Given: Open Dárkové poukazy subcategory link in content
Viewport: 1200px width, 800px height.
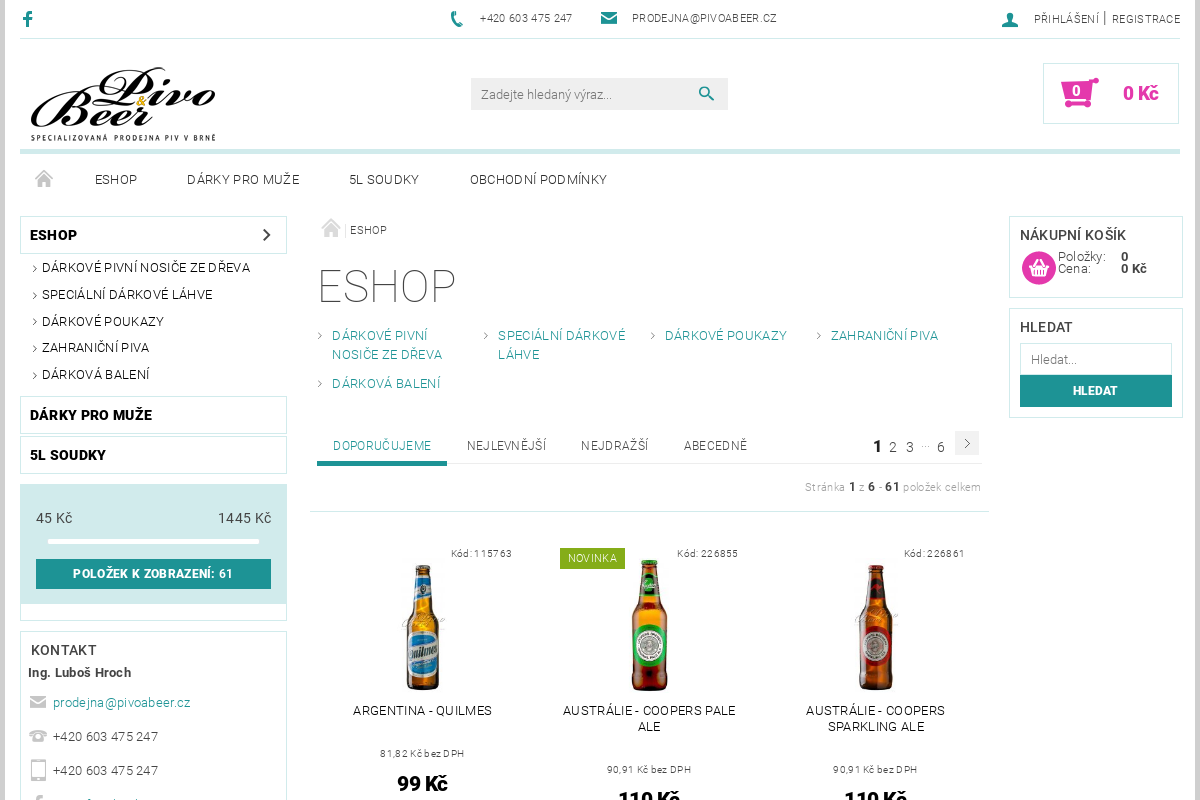Looking at the screenshot, I should 726,336.
